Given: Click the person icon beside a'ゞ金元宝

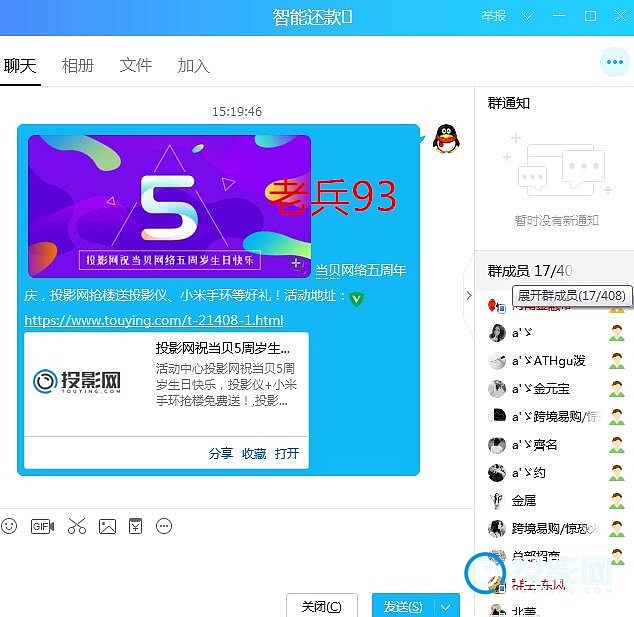Looking at the screenshot, I should [617, 389].
